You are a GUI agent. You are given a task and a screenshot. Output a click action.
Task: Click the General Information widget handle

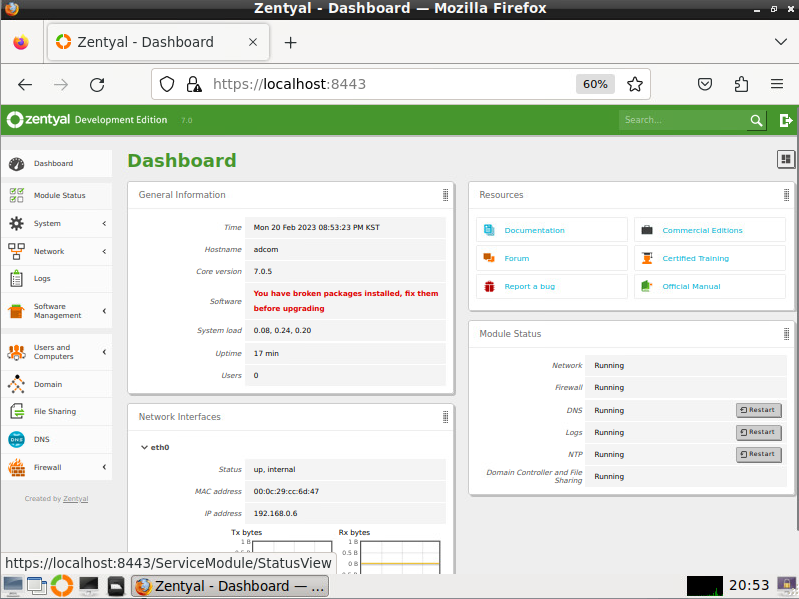pos(445,195)
